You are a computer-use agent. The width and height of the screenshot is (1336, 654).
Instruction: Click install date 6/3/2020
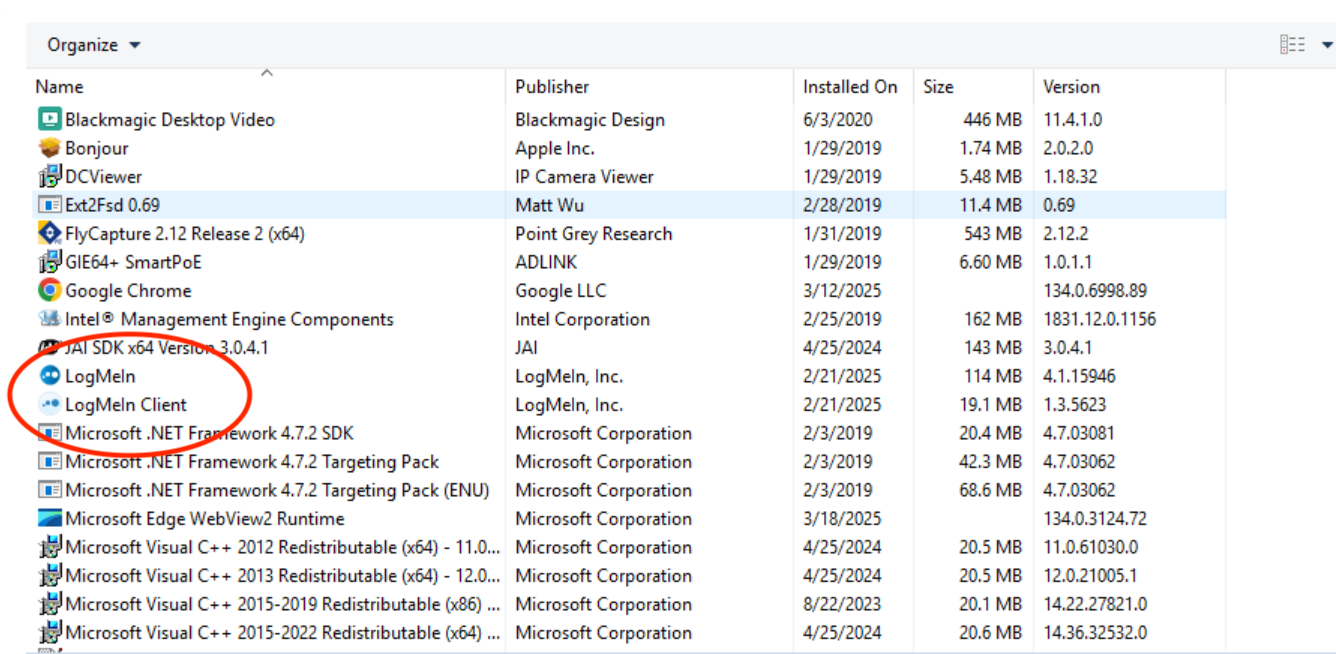pyautogui.click(x=837, y=119)
